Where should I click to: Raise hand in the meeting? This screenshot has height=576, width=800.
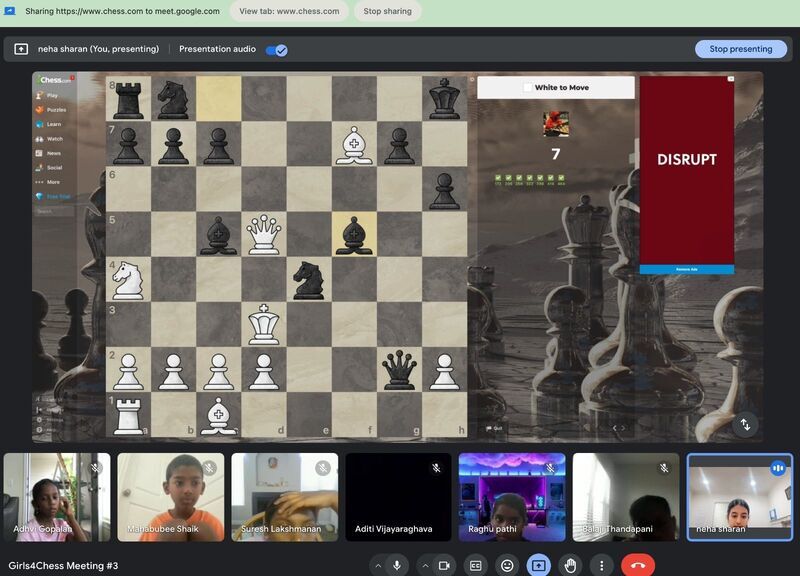tap(569, 565)
